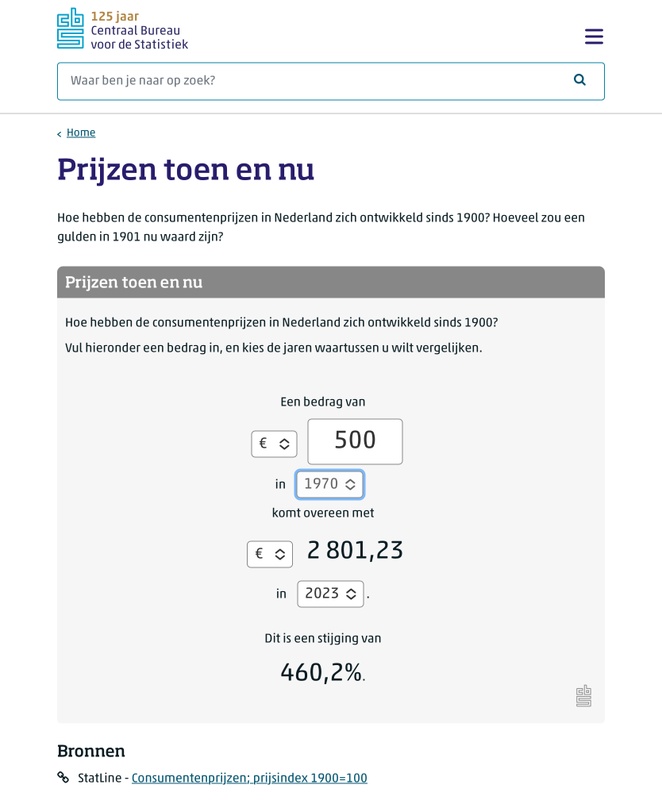Image resolution: width=662 pixels, height=800 pixels.
Task: Click the amount field containing 500
Action: point(355,441)
